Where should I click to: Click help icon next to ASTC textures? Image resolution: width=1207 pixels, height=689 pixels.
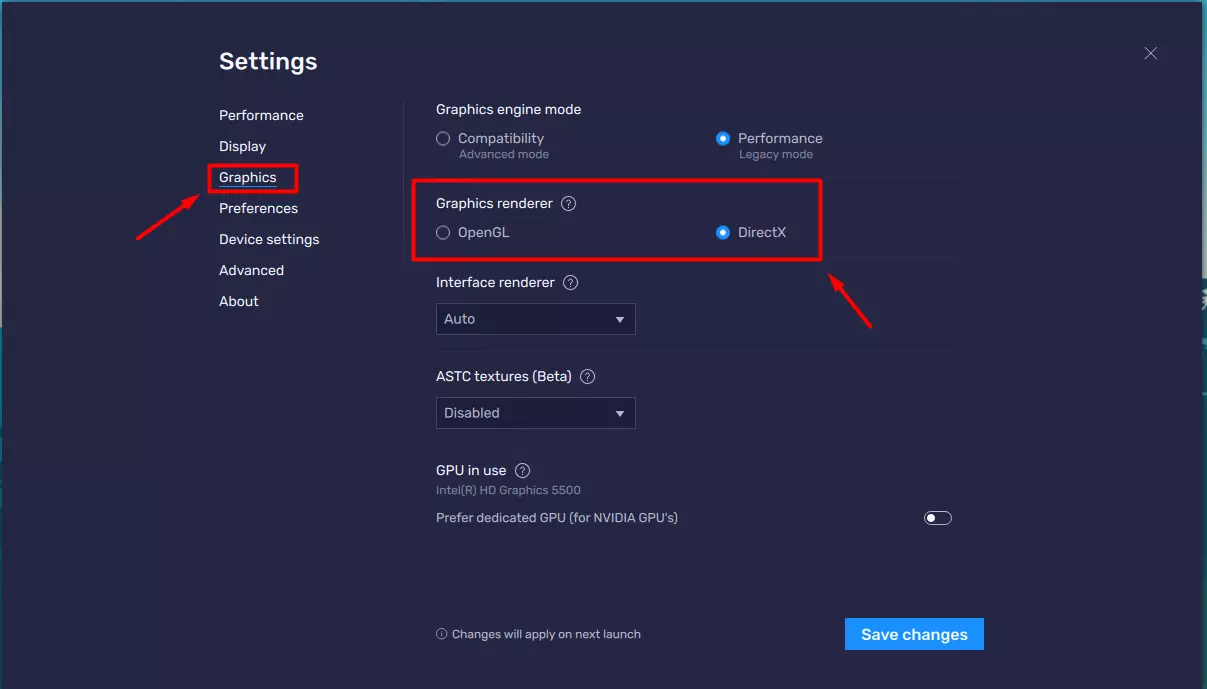pos(588,377)
